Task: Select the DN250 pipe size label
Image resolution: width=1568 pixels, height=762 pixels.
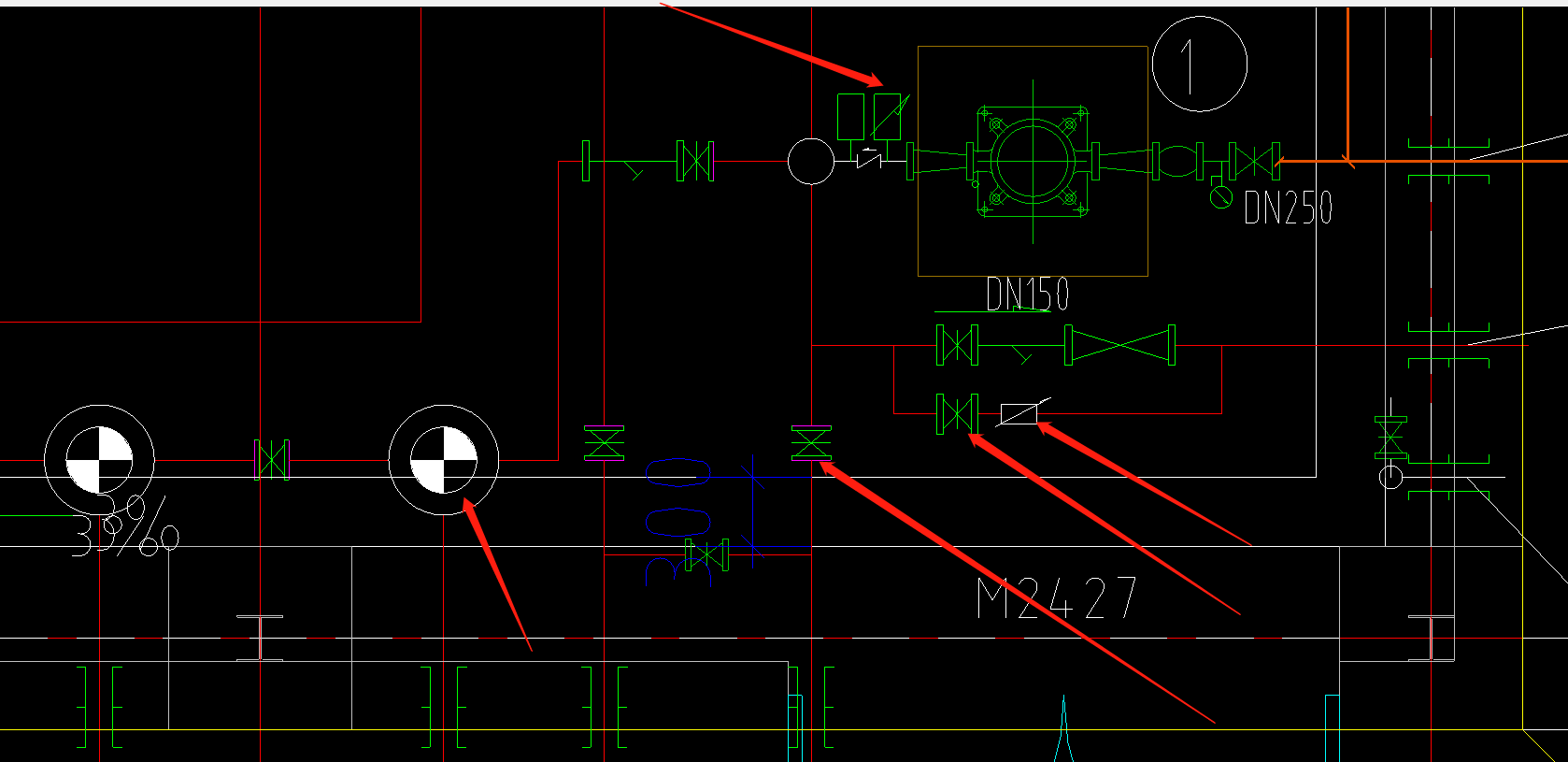Action: point(1288,208)
